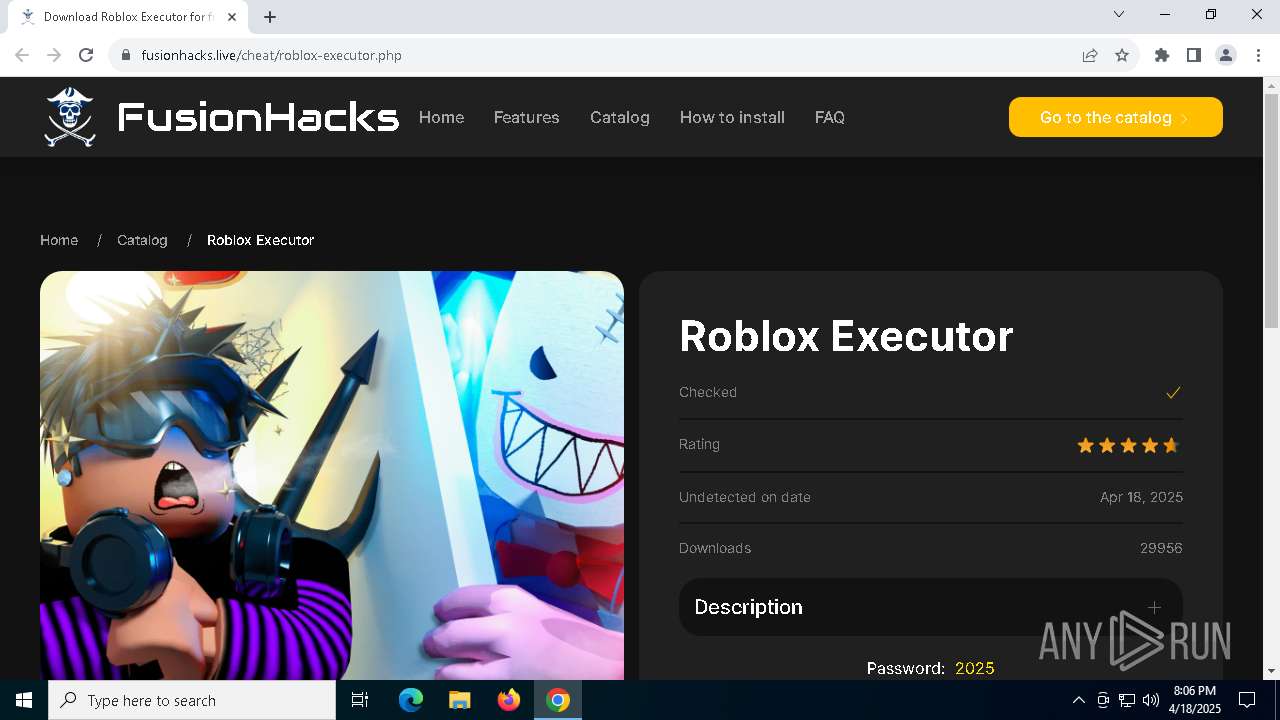Navigate to Home menu item

pos(441,117)
